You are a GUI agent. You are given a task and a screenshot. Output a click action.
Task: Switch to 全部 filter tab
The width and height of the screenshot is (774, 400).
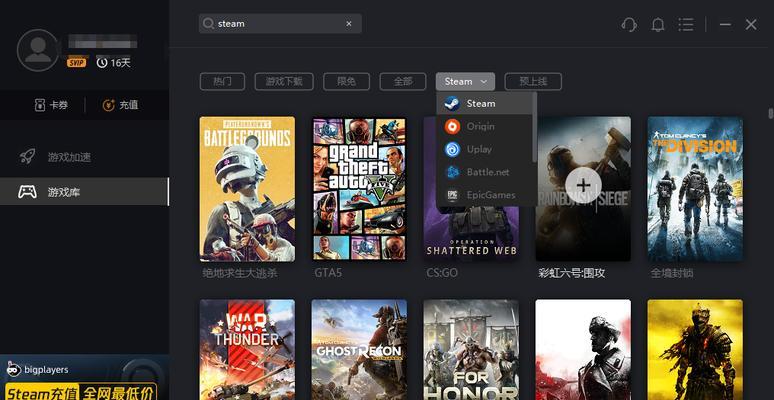click(403, 81)
